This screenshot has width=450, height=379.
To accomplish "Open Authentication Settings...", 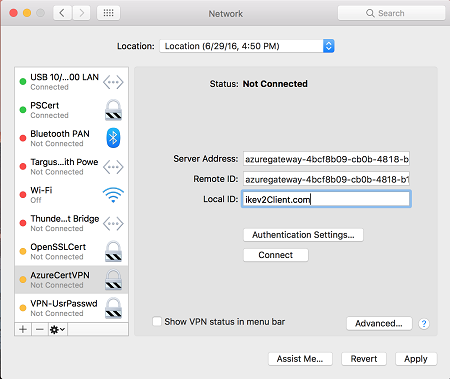I will (x=303, y=235).
